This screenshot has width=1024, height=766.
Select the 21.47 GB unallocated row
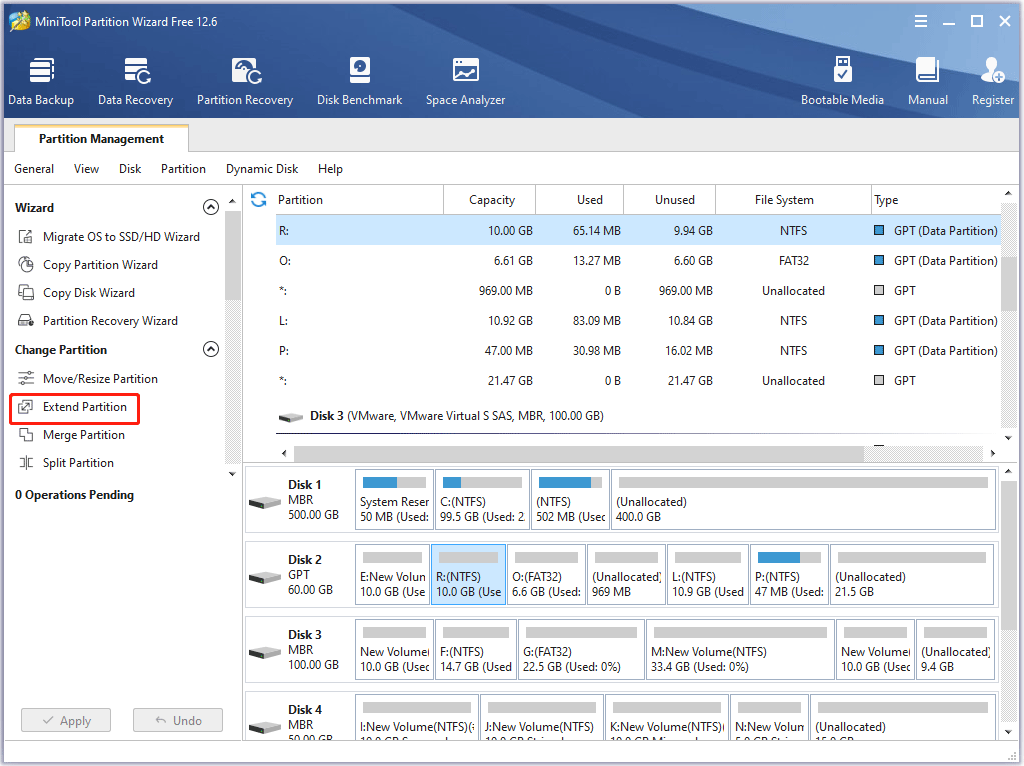(637, 381)
